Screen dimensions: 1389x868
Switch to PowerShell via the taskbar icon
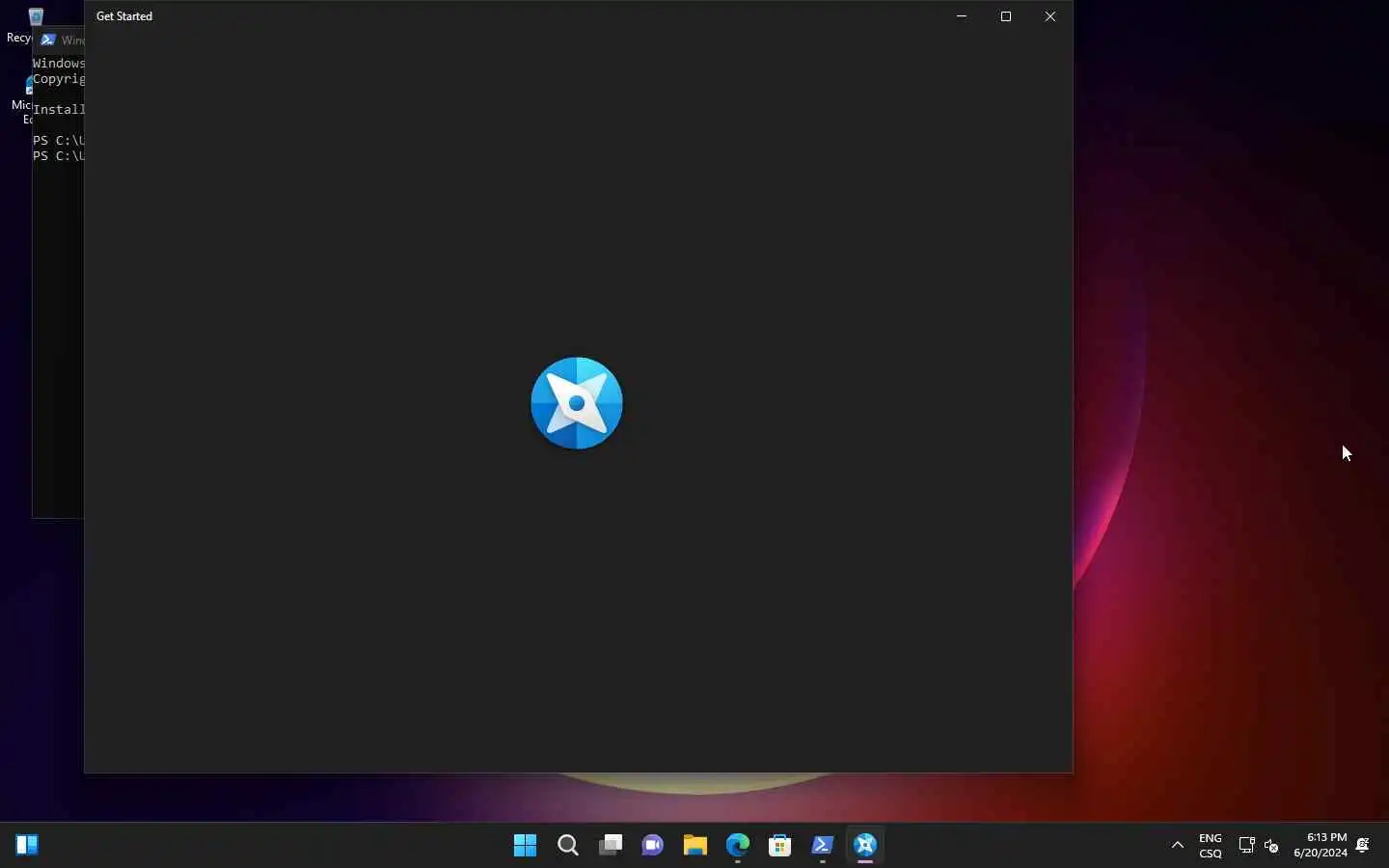pos(823,846)
